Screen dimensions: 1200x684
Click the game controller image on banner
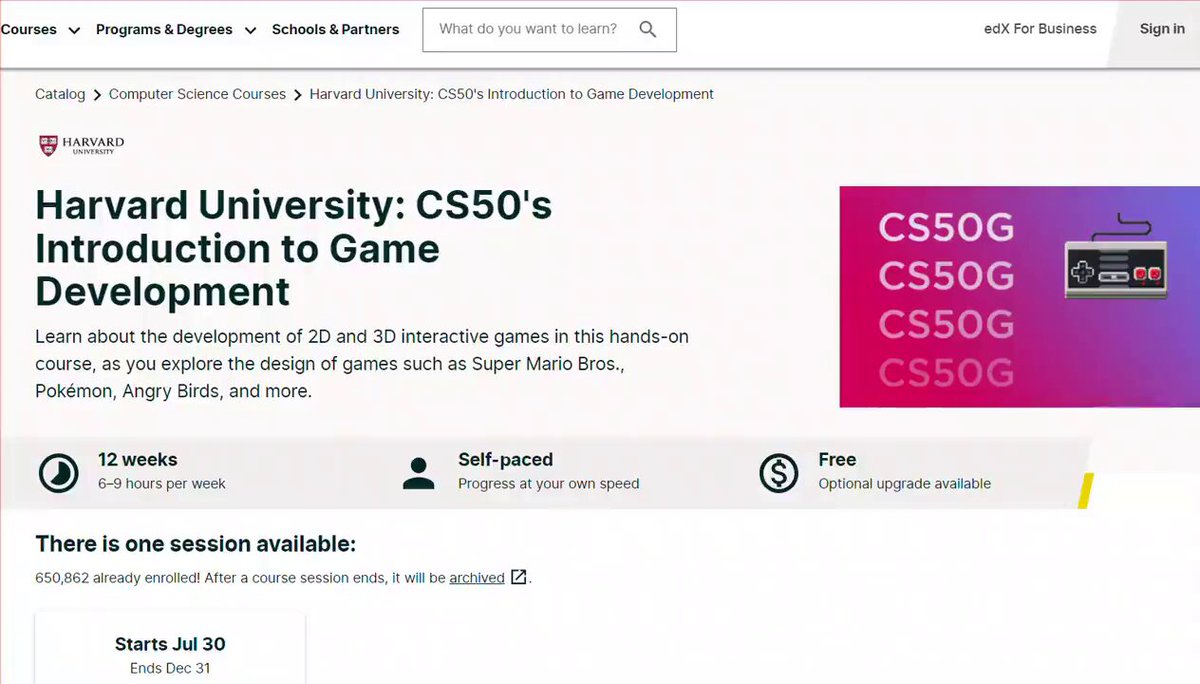[x=1116, y=262]
